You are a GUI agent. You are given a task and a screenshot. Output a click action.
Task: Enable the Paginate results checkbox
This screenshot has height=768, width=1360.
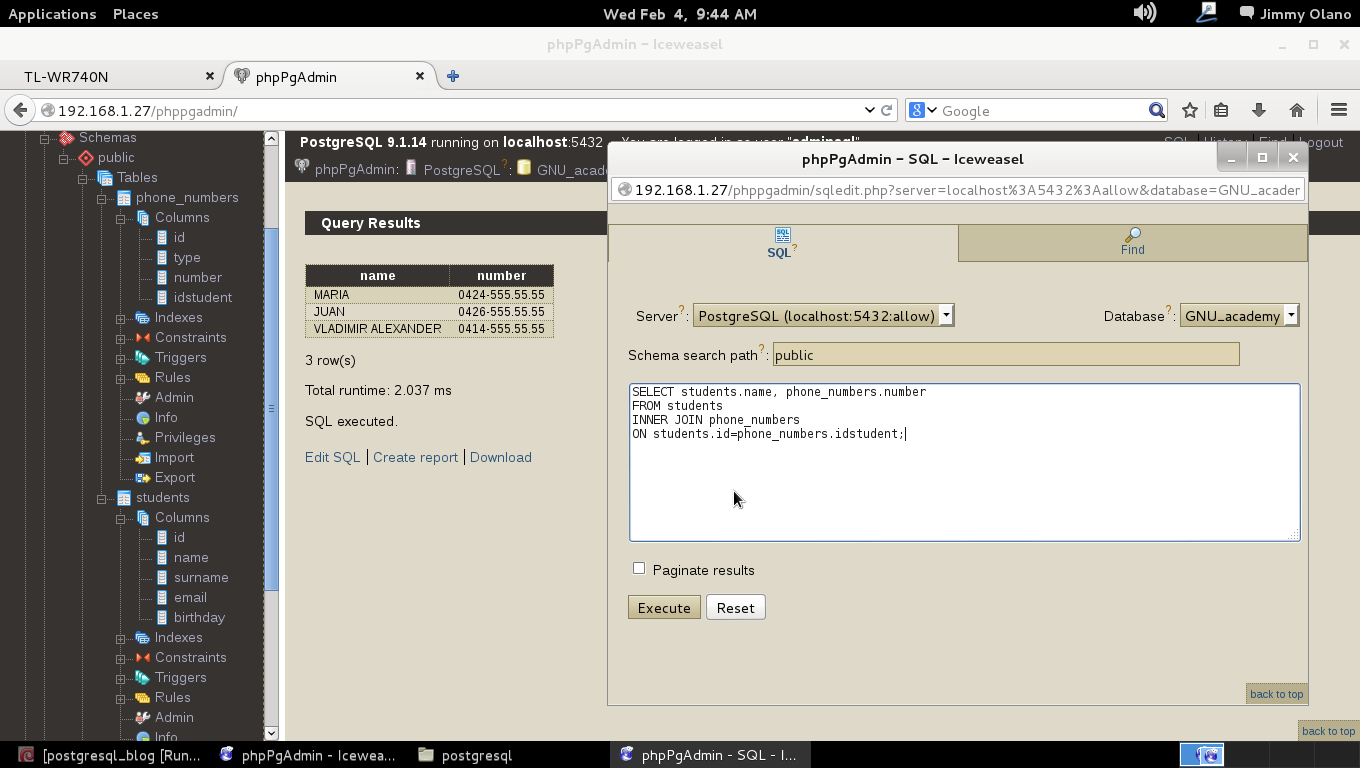pos(639,568)
